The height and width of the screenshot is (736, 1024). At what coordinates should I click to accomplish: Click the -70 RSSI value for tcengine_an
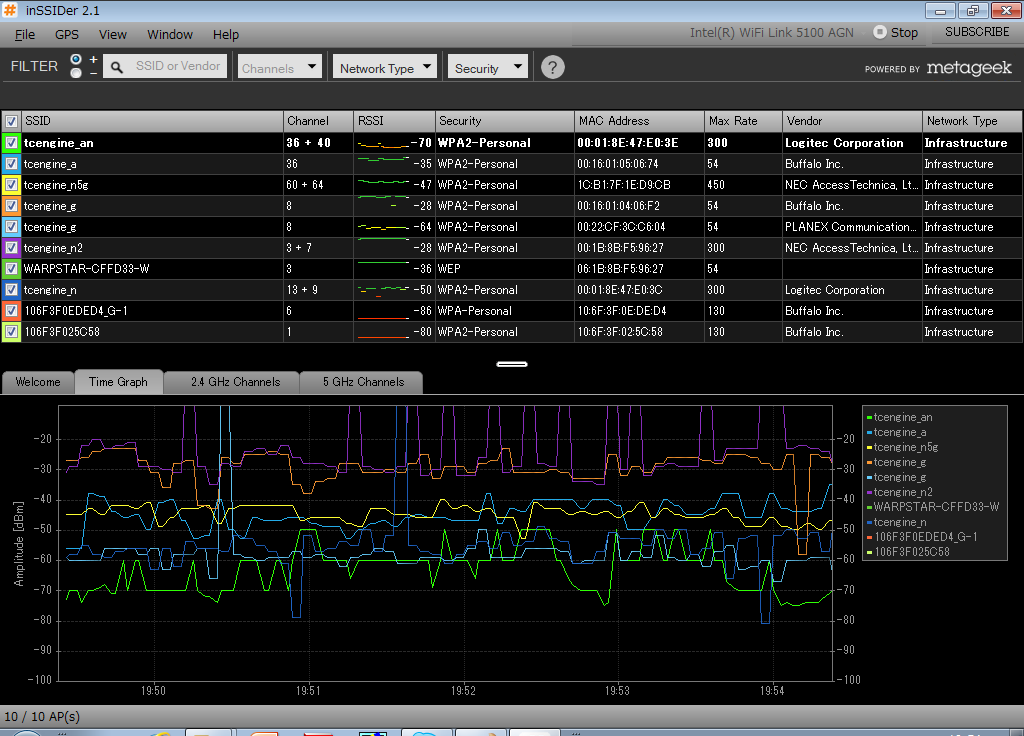(421, 142)
